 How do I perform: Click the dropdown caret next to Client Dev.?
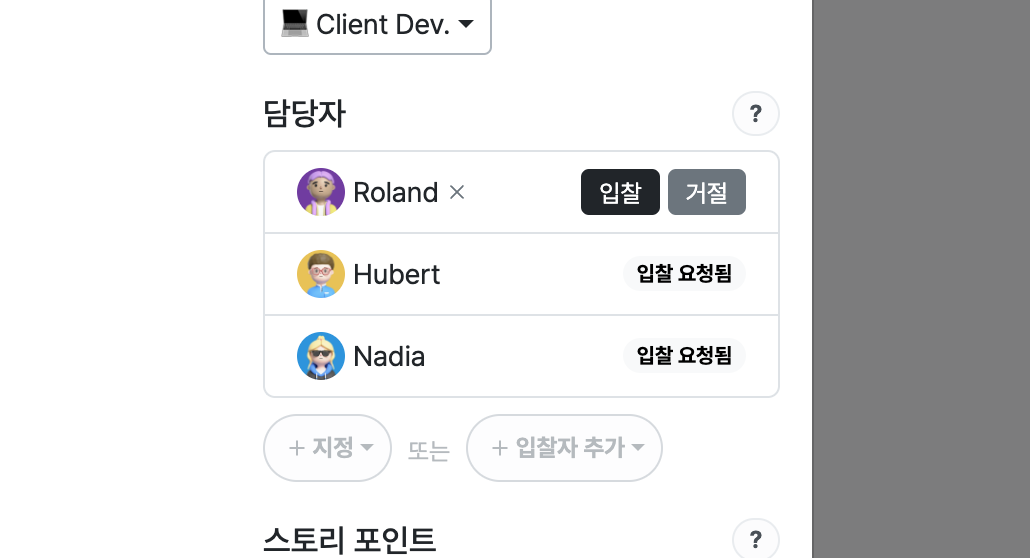coord(466,24)
